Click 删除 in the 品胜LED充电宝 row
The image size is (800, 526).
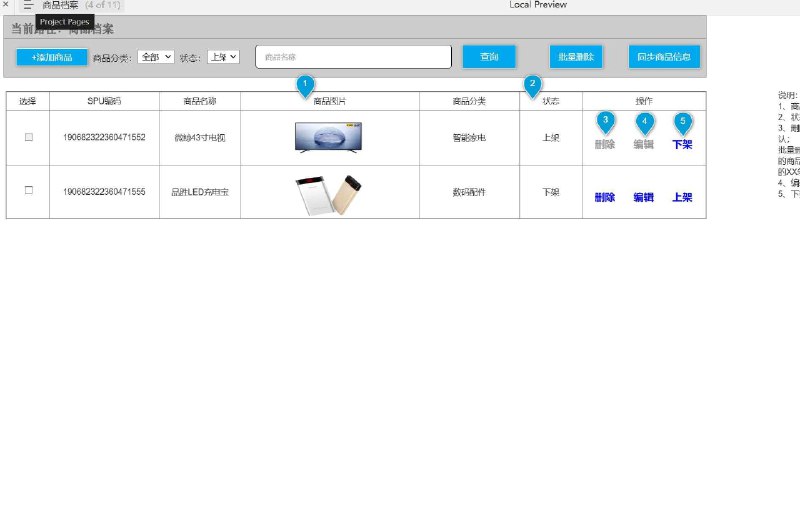click(605, 197)
